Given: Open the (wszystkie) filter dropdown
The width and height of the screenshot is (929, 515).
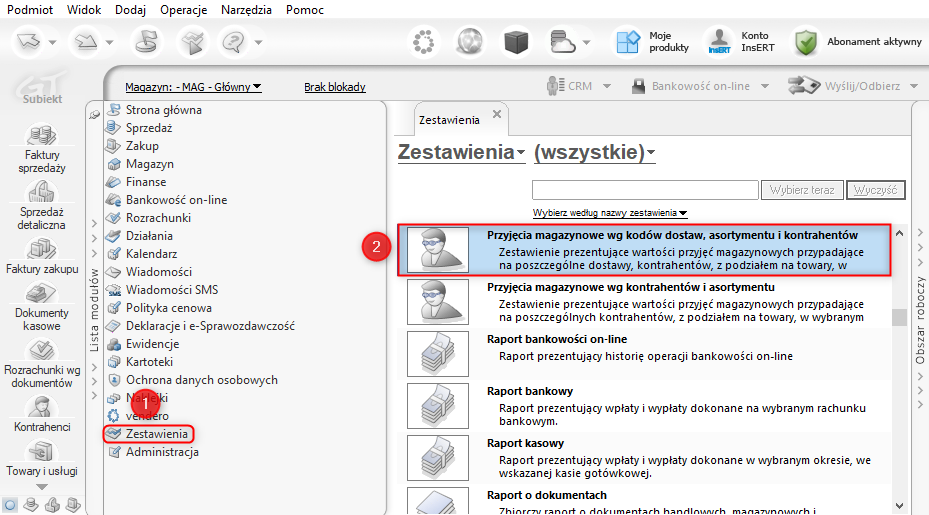Looking at the screenshot, I should 594,152.
